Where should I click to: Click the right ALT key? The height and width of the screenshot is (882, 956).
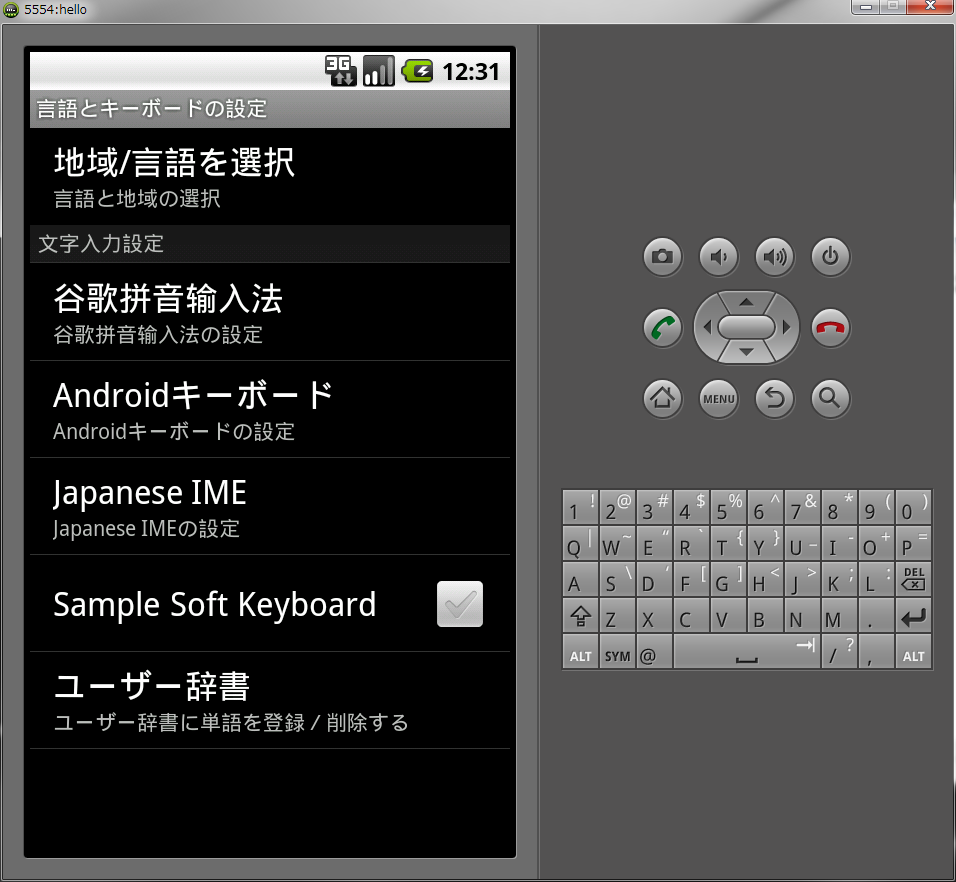[x=913, y=652]
